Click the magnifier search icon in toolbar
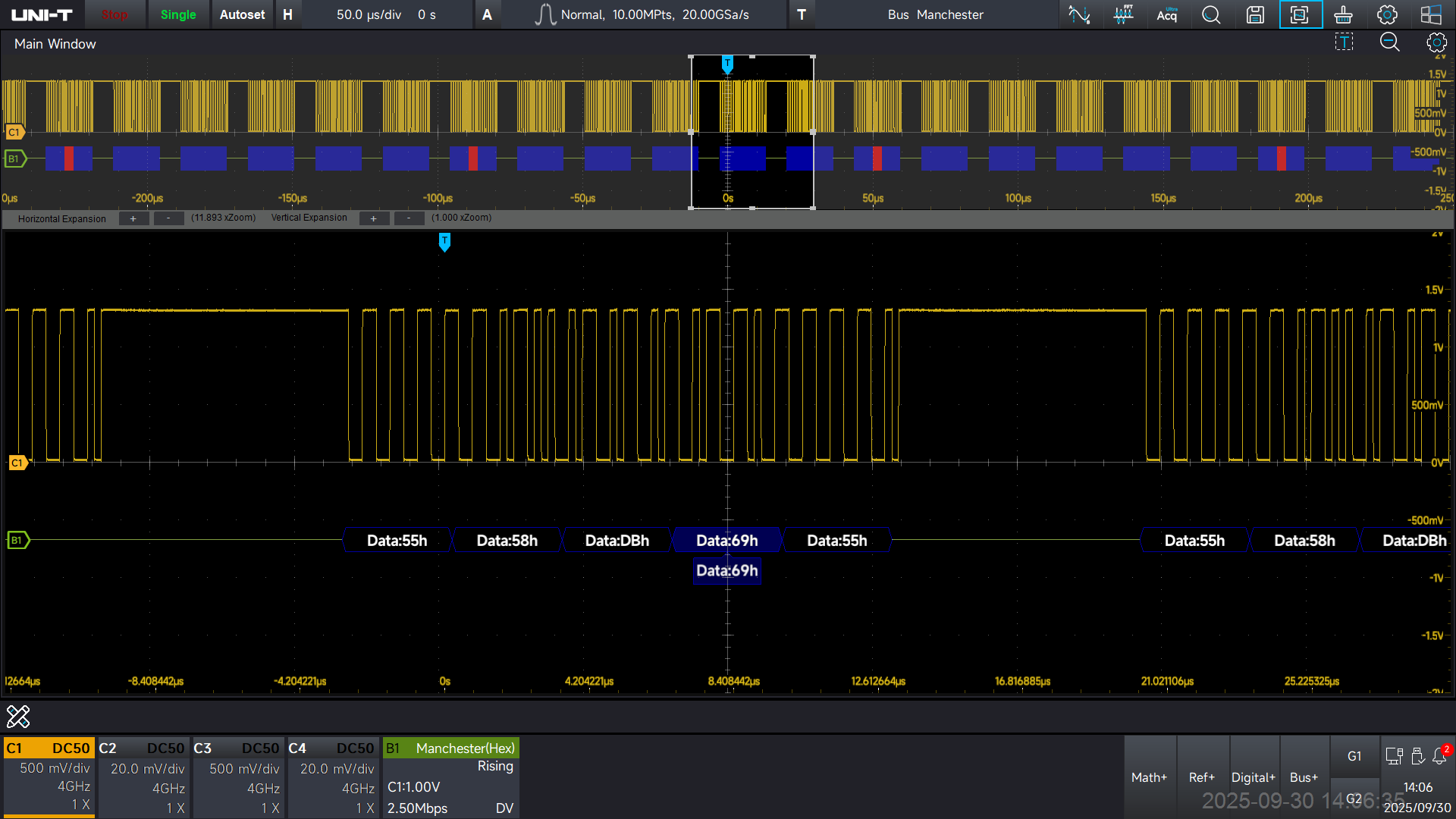Image resolution: width=1456 pixels, height=819 pixels. [x=1211, y=14]
